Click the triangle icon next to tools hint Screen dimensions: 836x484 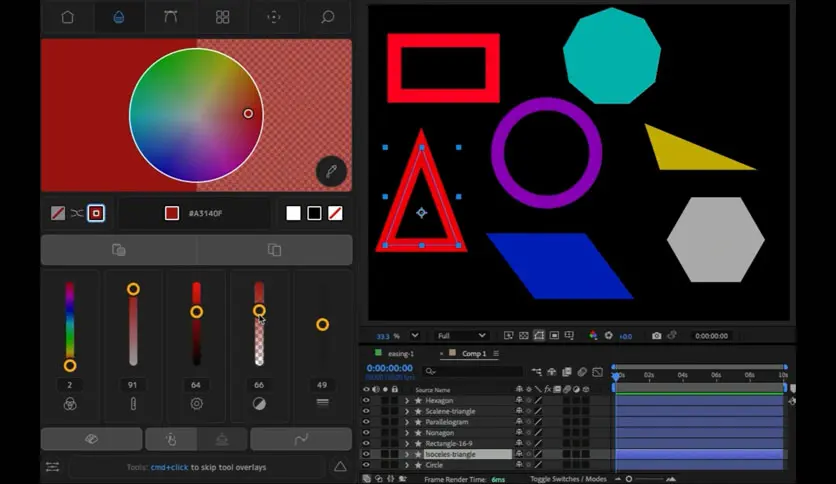point(340,467)
